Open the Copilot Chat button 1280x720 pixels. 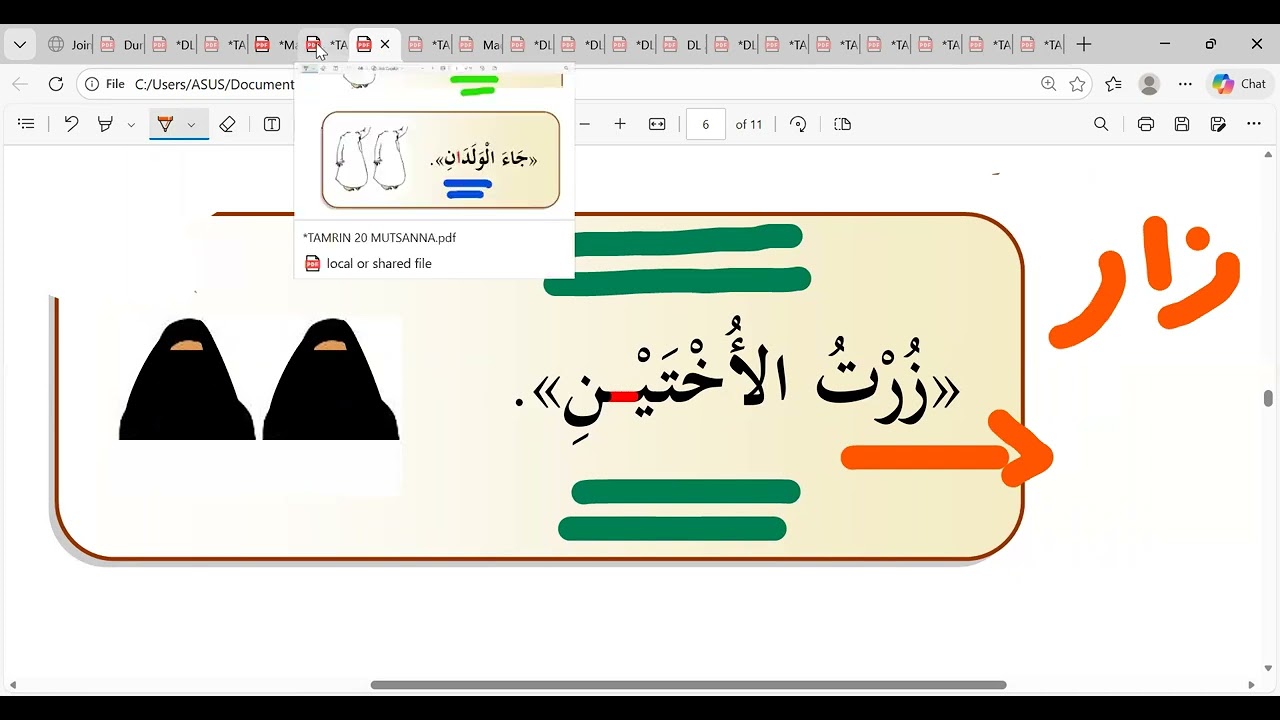[x=1239, y=84]
